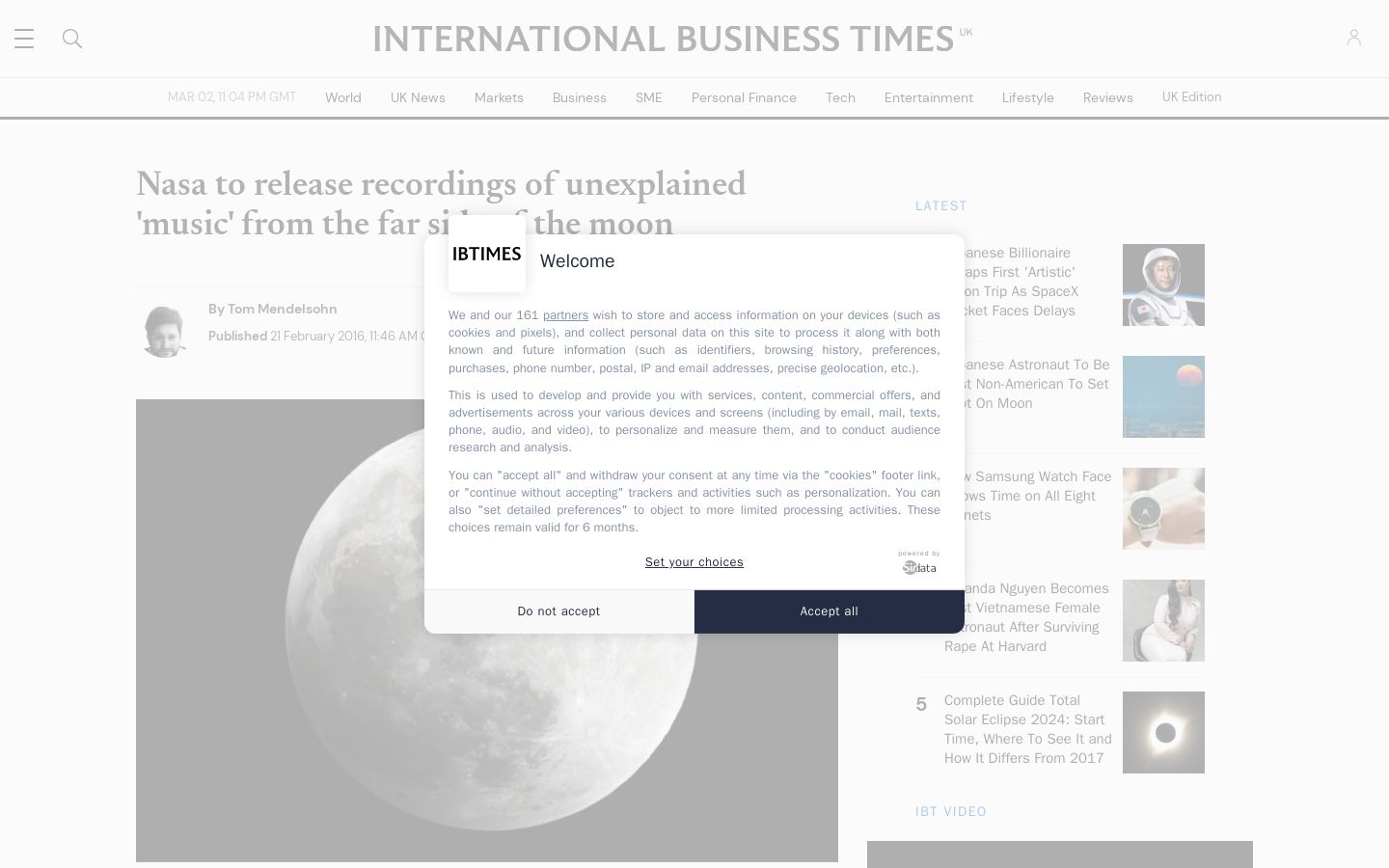
Task: Open the Samsung watch thumbnail
Action: [x=1163, y=508]
